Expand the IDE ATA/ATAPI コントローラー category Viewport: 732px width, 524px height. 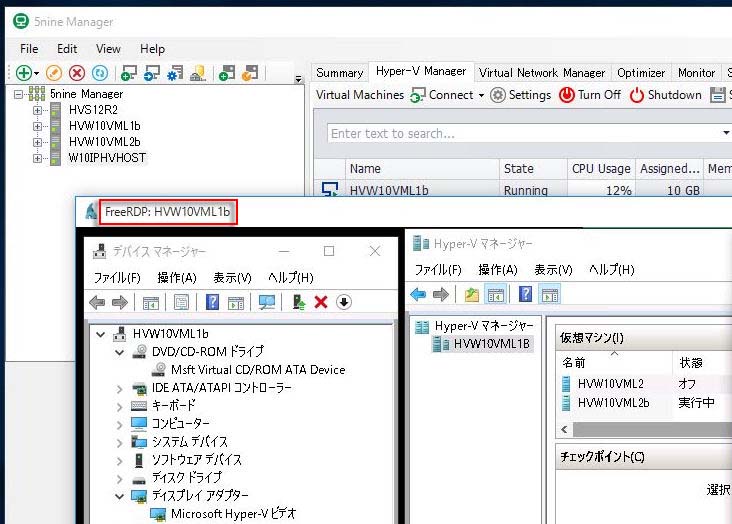coord(120,389)
